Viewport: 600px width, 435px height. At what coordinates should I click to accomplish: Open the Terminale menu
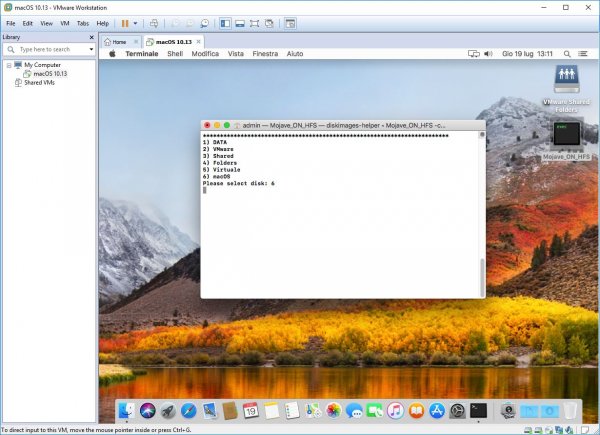[142, 54]
